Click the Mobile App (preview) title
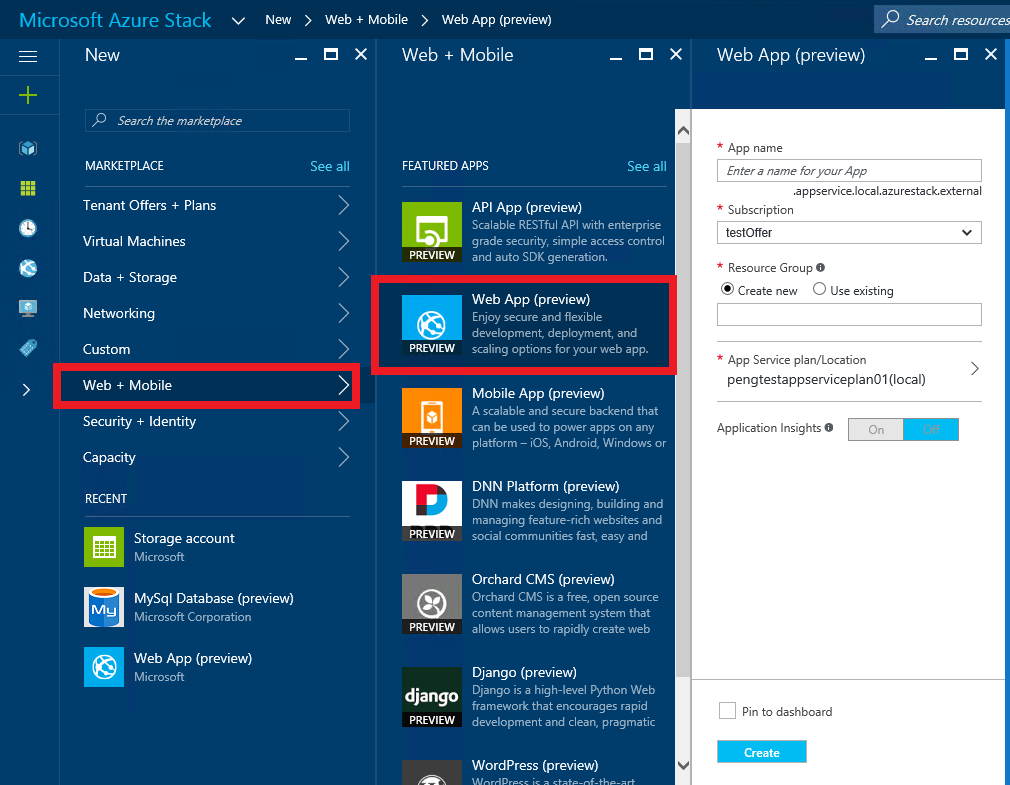Screen dimensions: 1010x785 538,393
